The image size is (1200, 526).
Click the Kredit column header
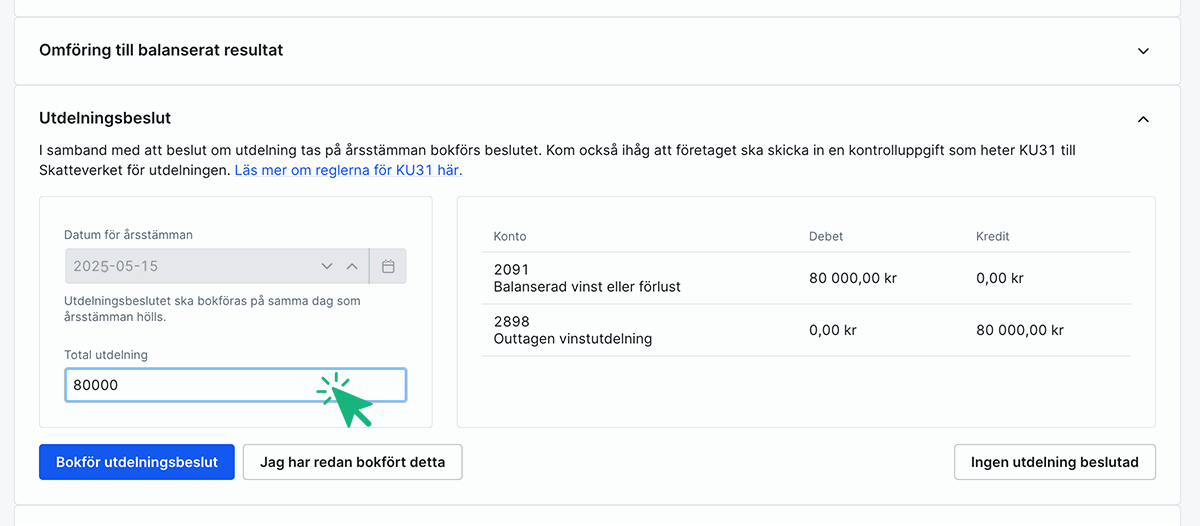993,236
